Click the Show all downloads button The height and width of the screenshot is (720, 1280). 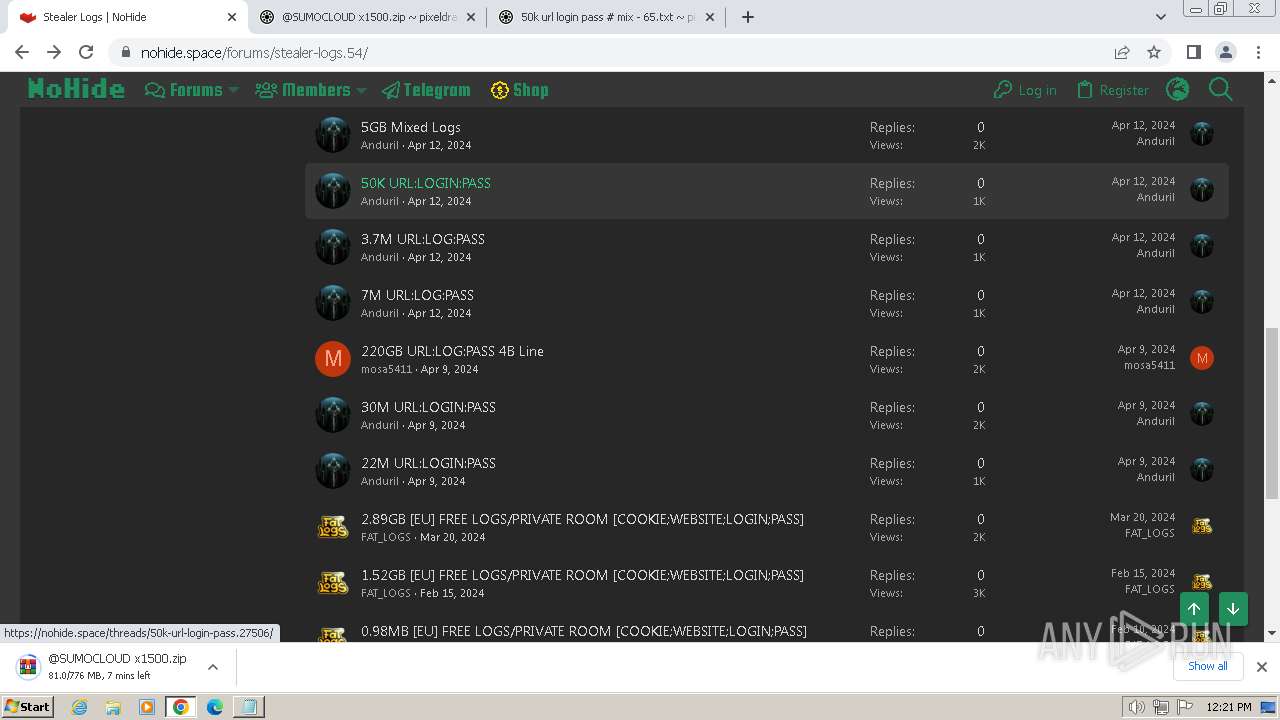[1208, 666]
